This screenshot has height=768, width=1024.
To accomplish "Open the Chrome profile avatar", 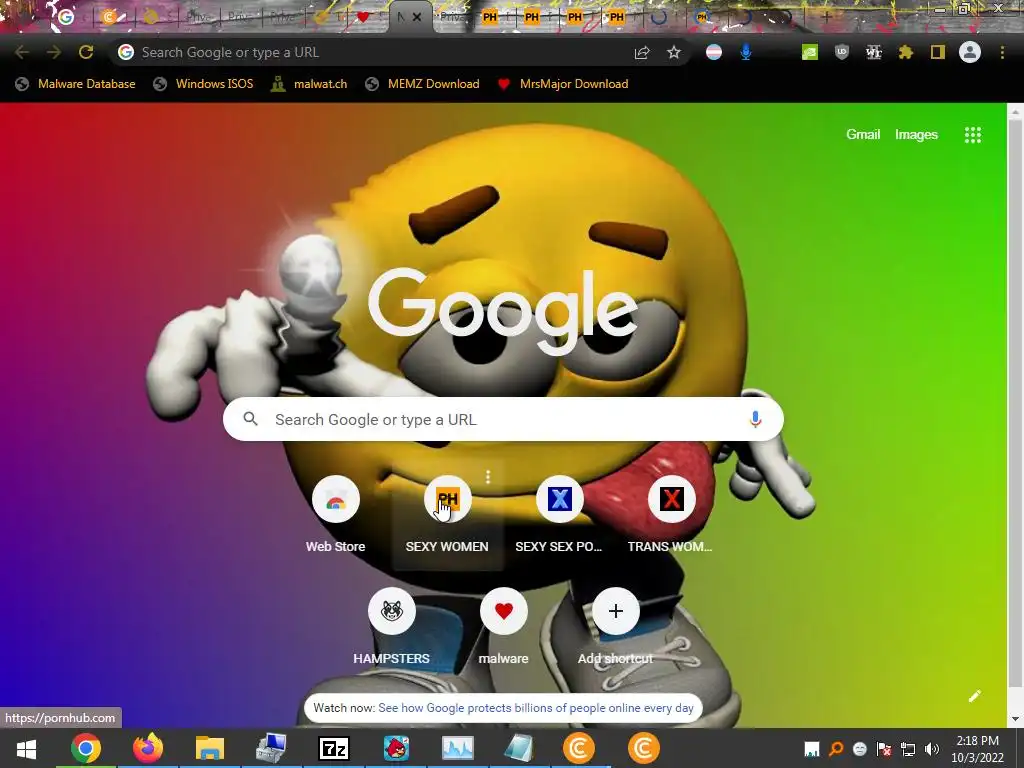I will click(970, 52).
